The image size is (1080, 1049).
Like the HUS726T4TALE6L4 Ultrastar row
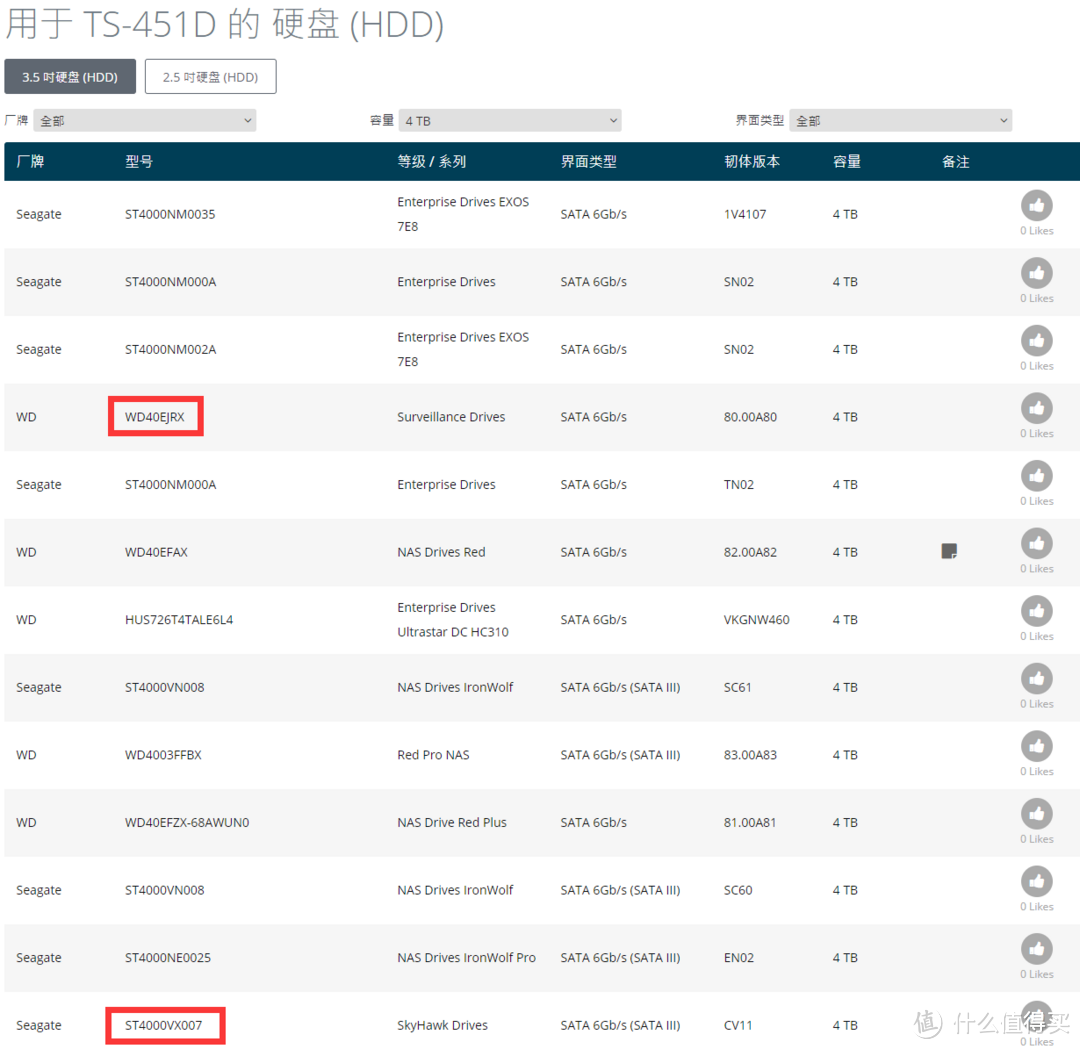coord(1037,610)
